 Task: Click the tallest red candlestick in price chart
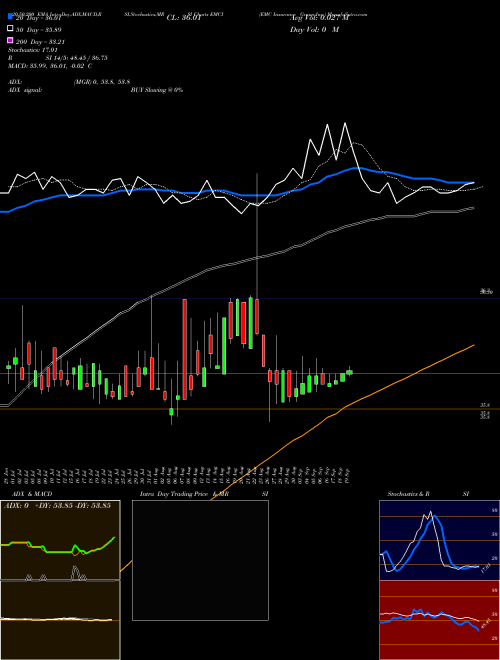tap(184, 349)
